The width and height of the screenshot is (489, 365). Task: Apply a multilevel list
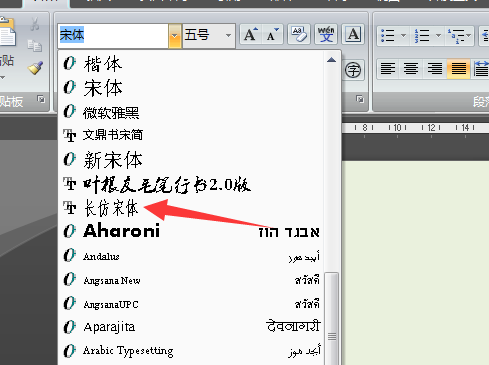pos(456,35)
